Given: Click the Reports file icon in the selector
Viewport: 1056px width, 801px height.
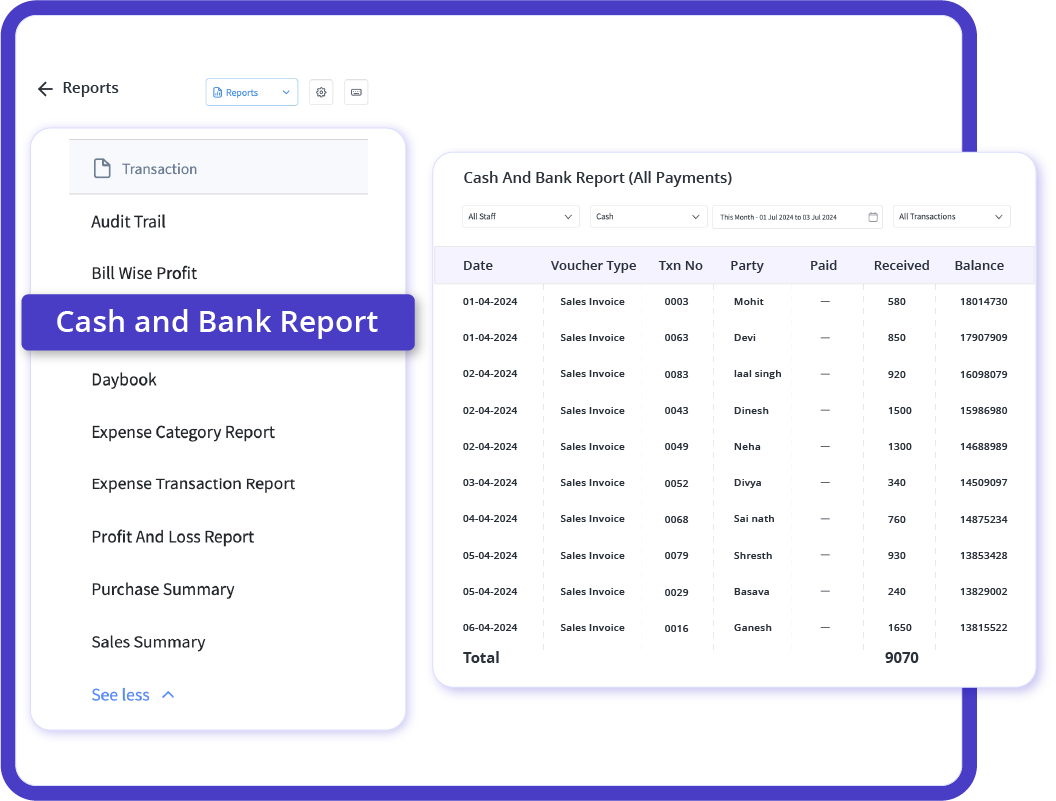Looking at the screenshot, I should [216, 91].
